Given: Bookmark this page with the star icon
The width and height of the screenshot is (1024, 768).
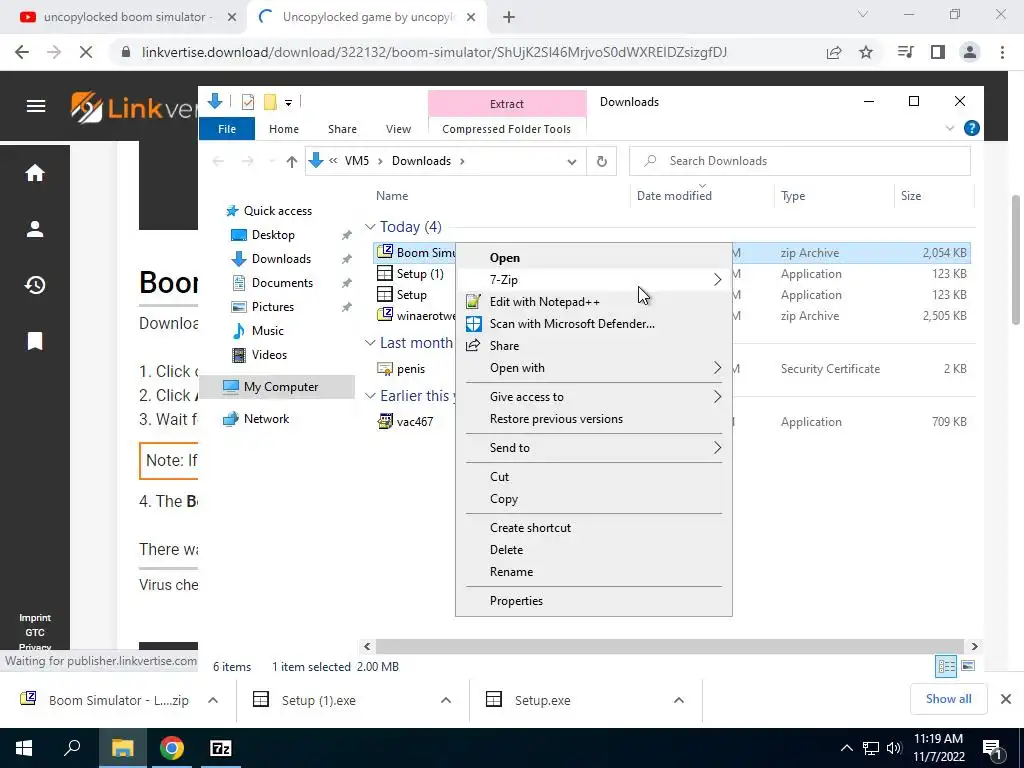Looking at the screenshot, I should click(866, 52).
